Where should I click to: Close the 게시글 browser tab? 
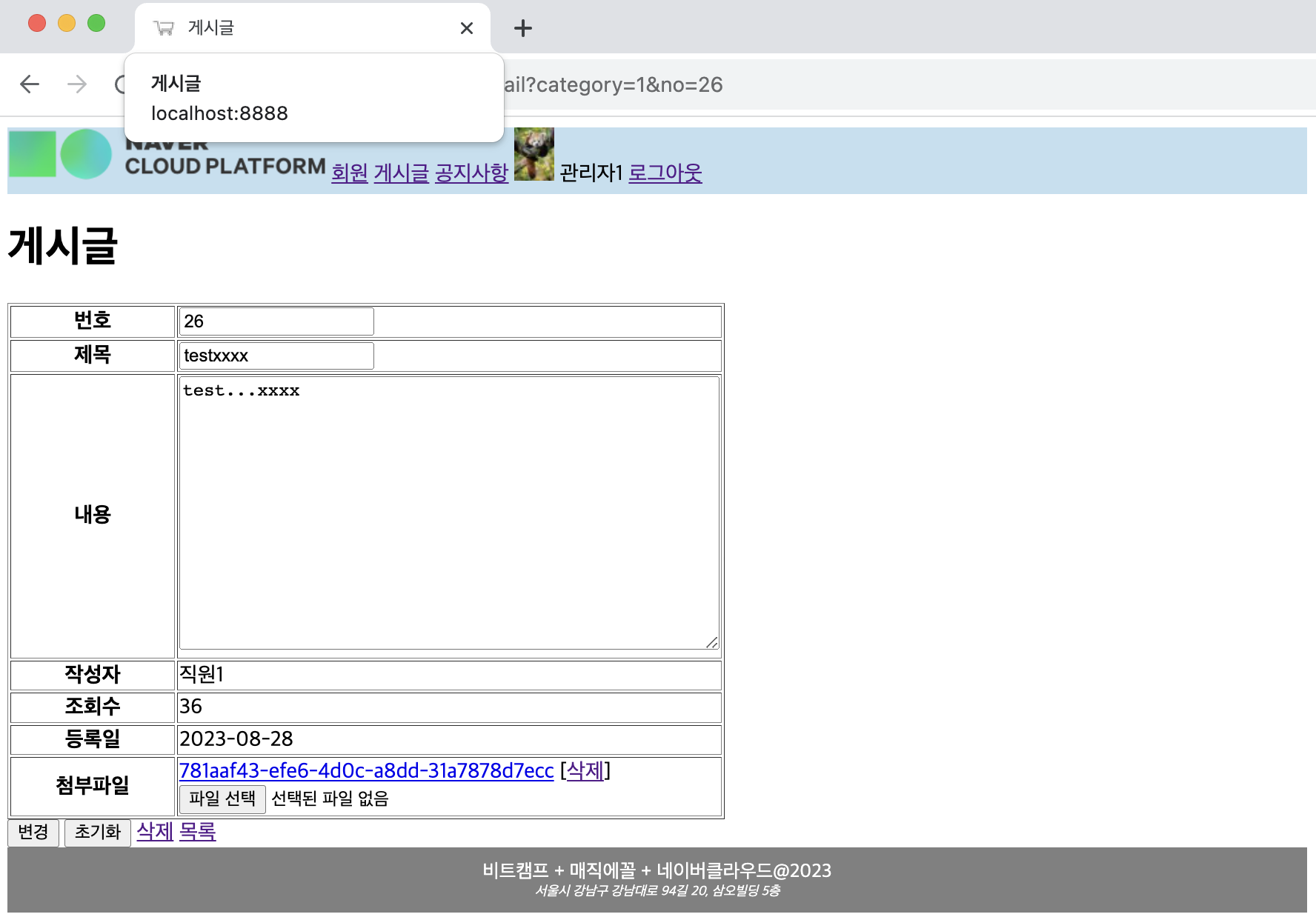click(467, 28)
